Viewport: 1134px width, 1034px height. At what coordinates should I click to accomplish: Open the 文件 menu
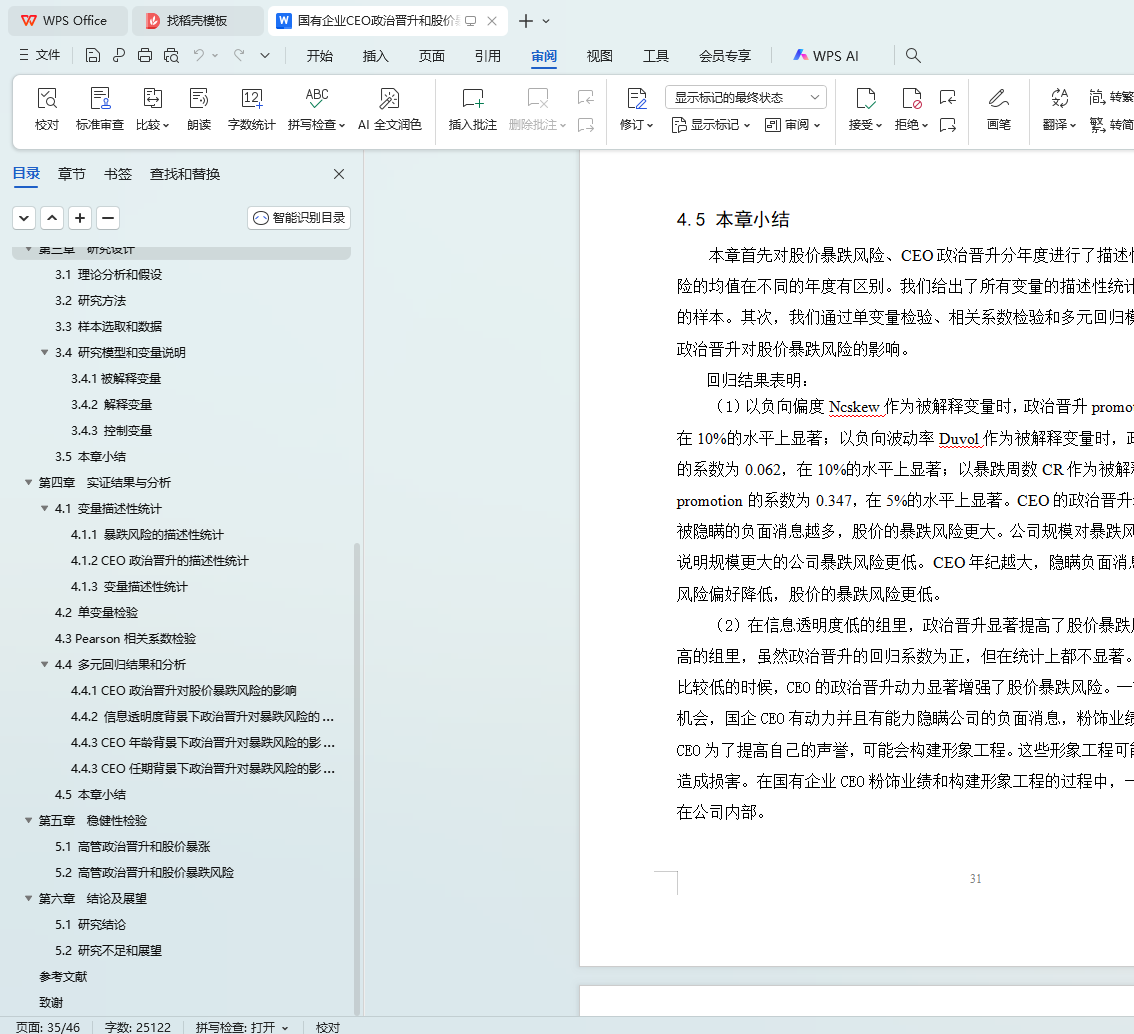(40, 55)
